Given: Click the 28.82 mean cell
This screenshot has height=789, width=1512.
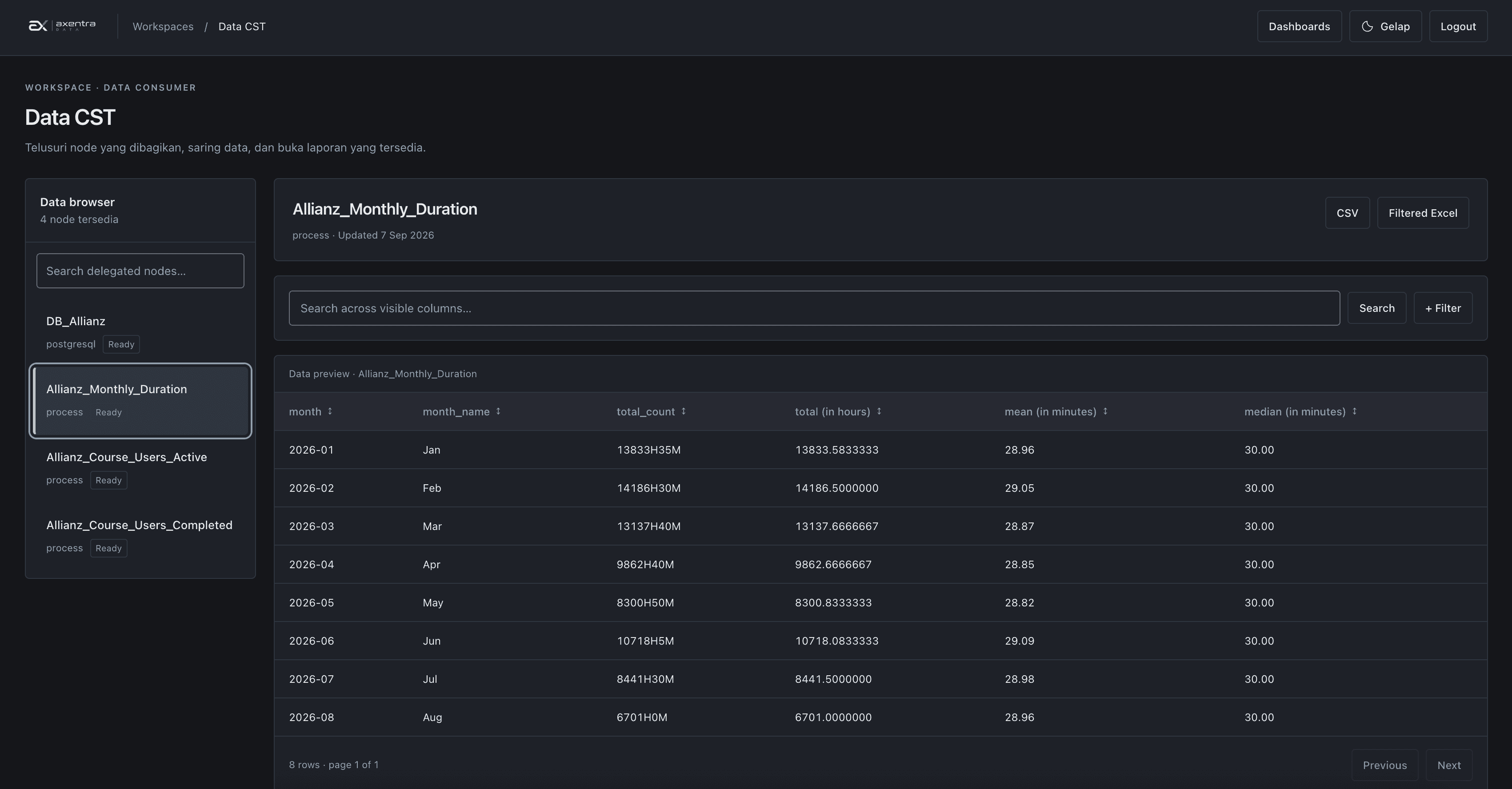Looking at the screenshot, I should (1019, 602).
